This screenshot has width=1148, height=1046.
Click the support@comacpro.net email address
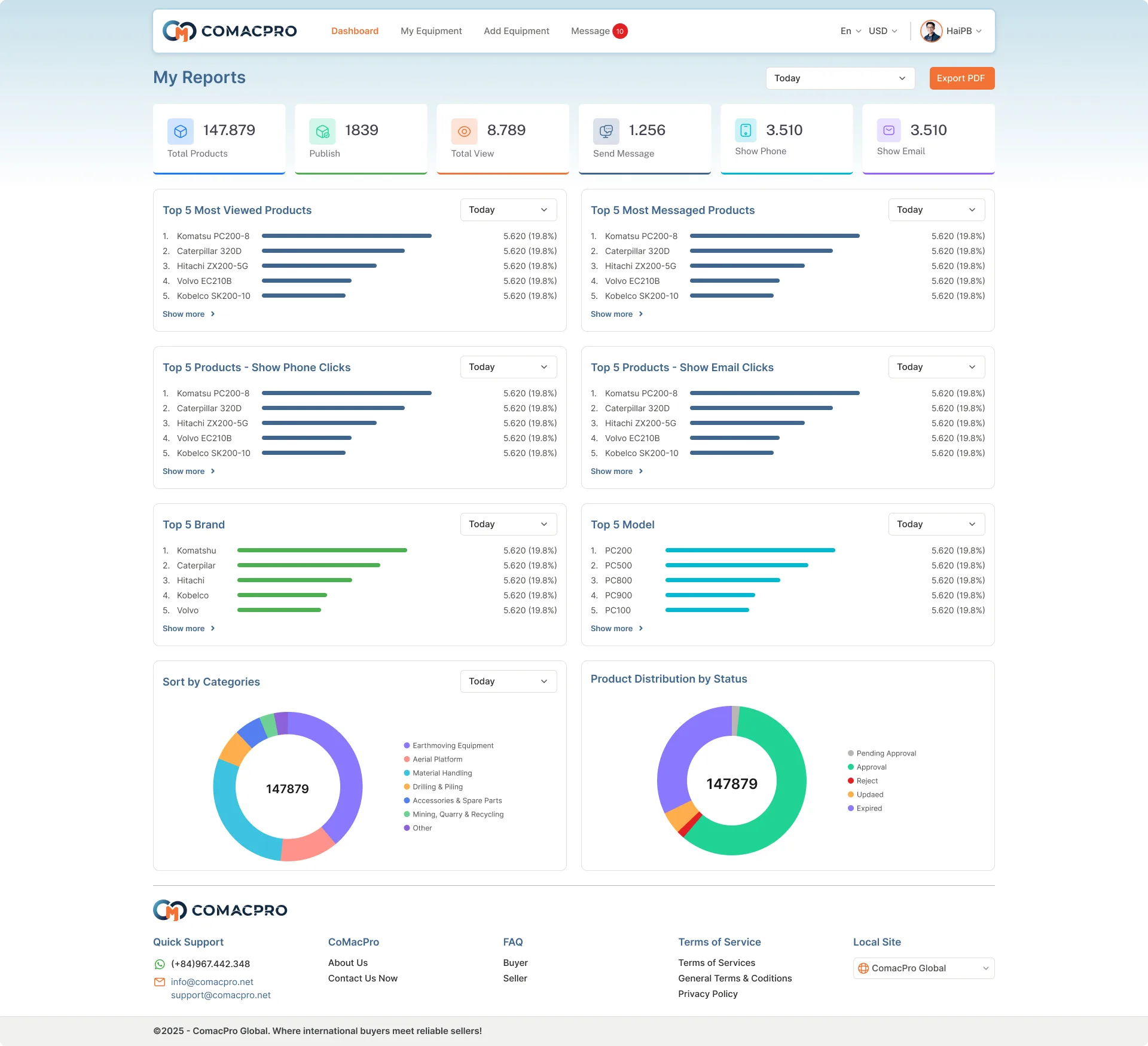pos(221,995)
